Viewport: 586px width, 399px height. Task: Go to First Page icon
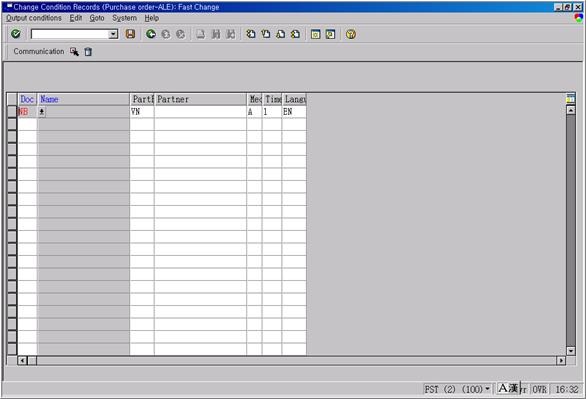(251, 34)
